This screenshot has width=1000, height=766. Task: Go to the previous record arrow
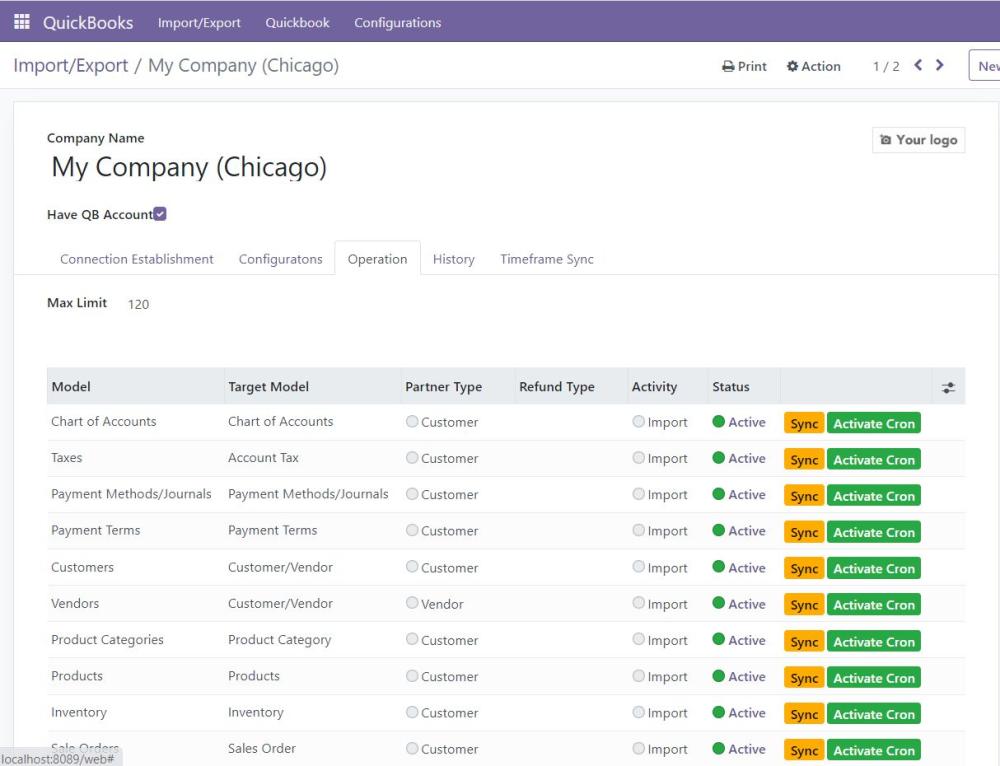918,65
